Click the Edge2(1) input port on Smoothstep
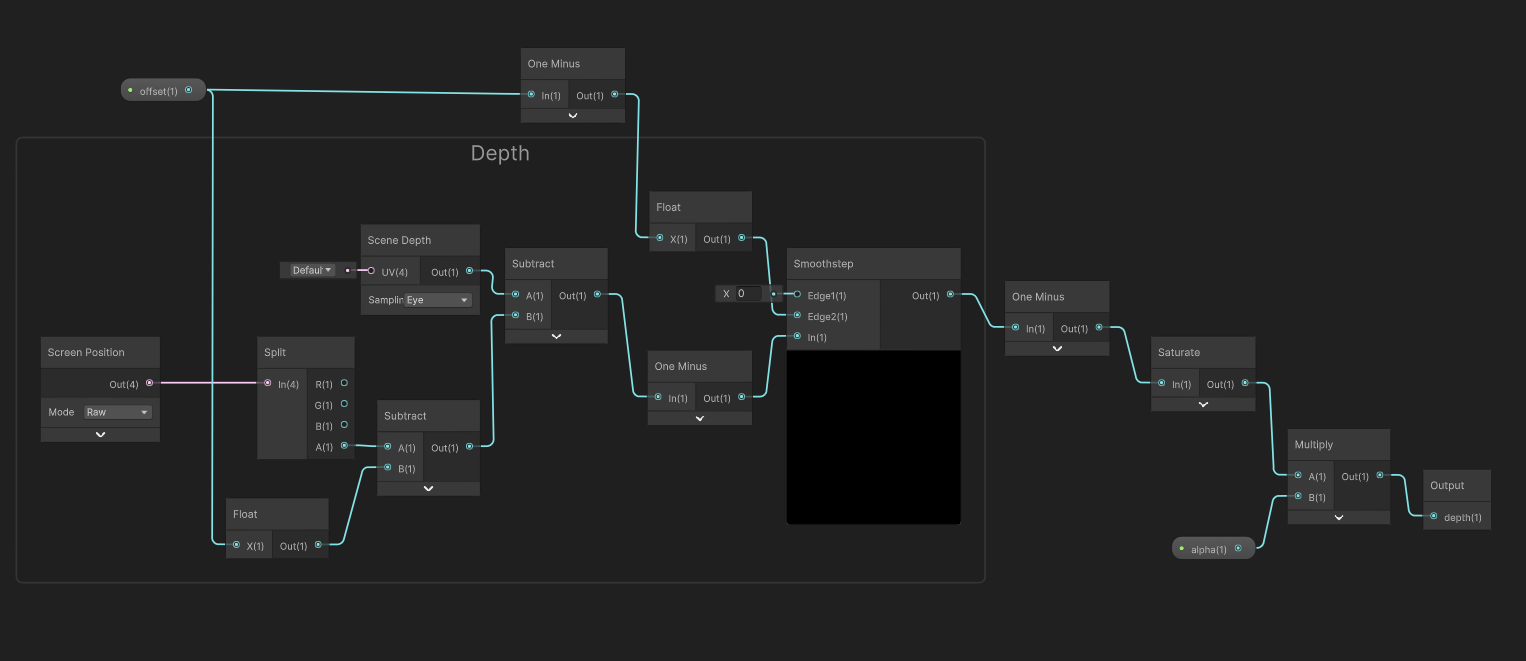1526x661 pixels. tap(797, 316)
